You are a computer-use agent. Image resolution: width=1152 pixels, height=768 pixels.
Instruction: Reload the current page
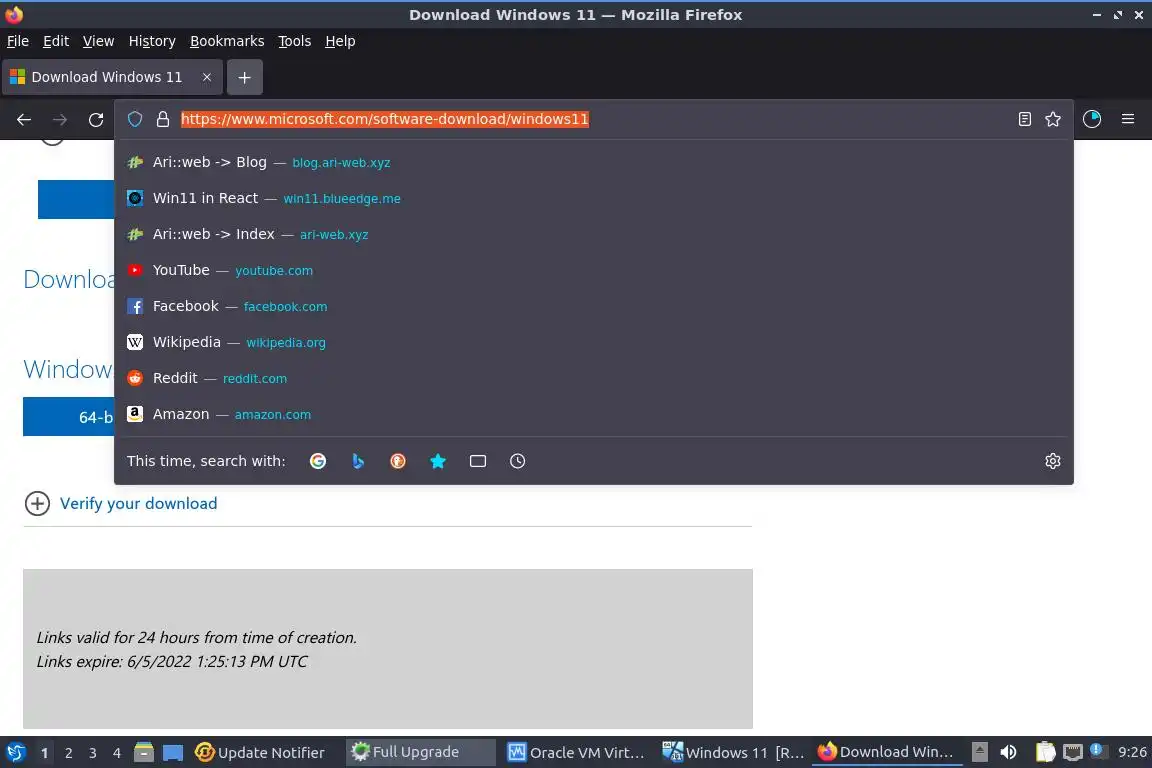[x=96, y=119]
